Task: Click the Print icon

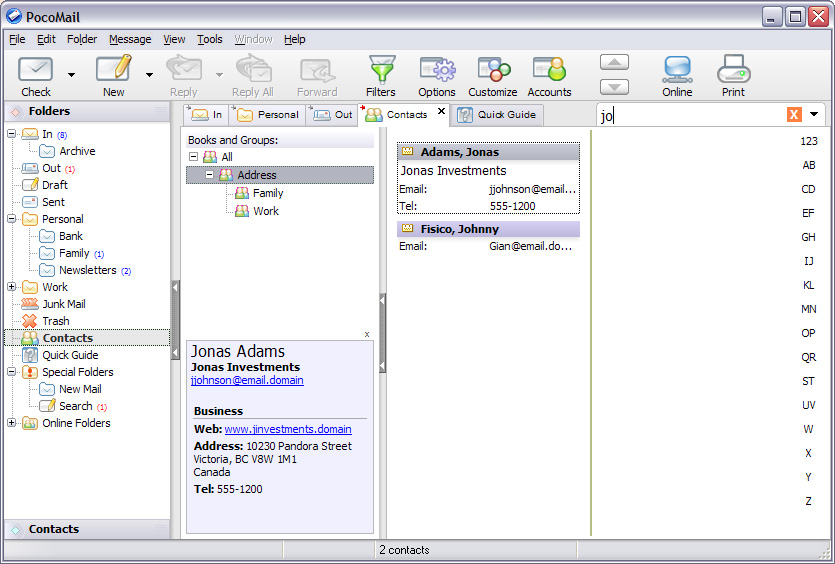Action: (x=733, y=70)
